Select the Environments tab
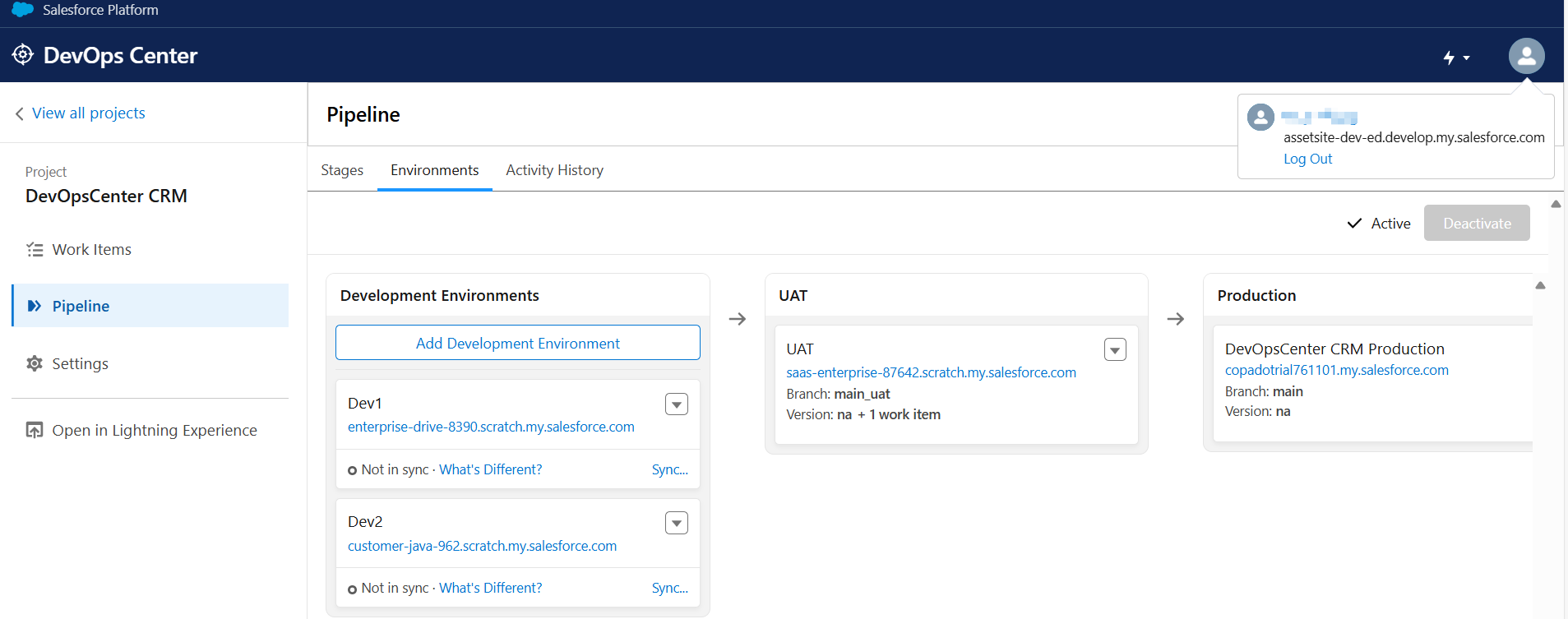 pyautogui.click(x=435, y=170)
